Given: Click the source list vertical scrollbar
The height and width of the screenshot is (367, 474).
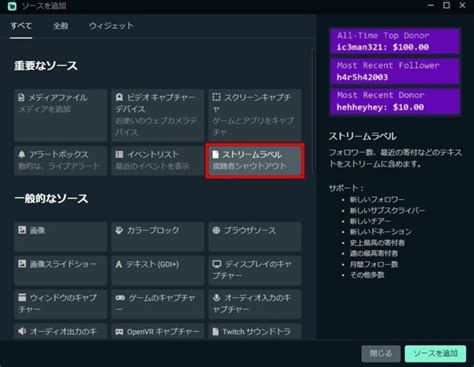Looking at the screenshot, I should click(x=313, y=110).
